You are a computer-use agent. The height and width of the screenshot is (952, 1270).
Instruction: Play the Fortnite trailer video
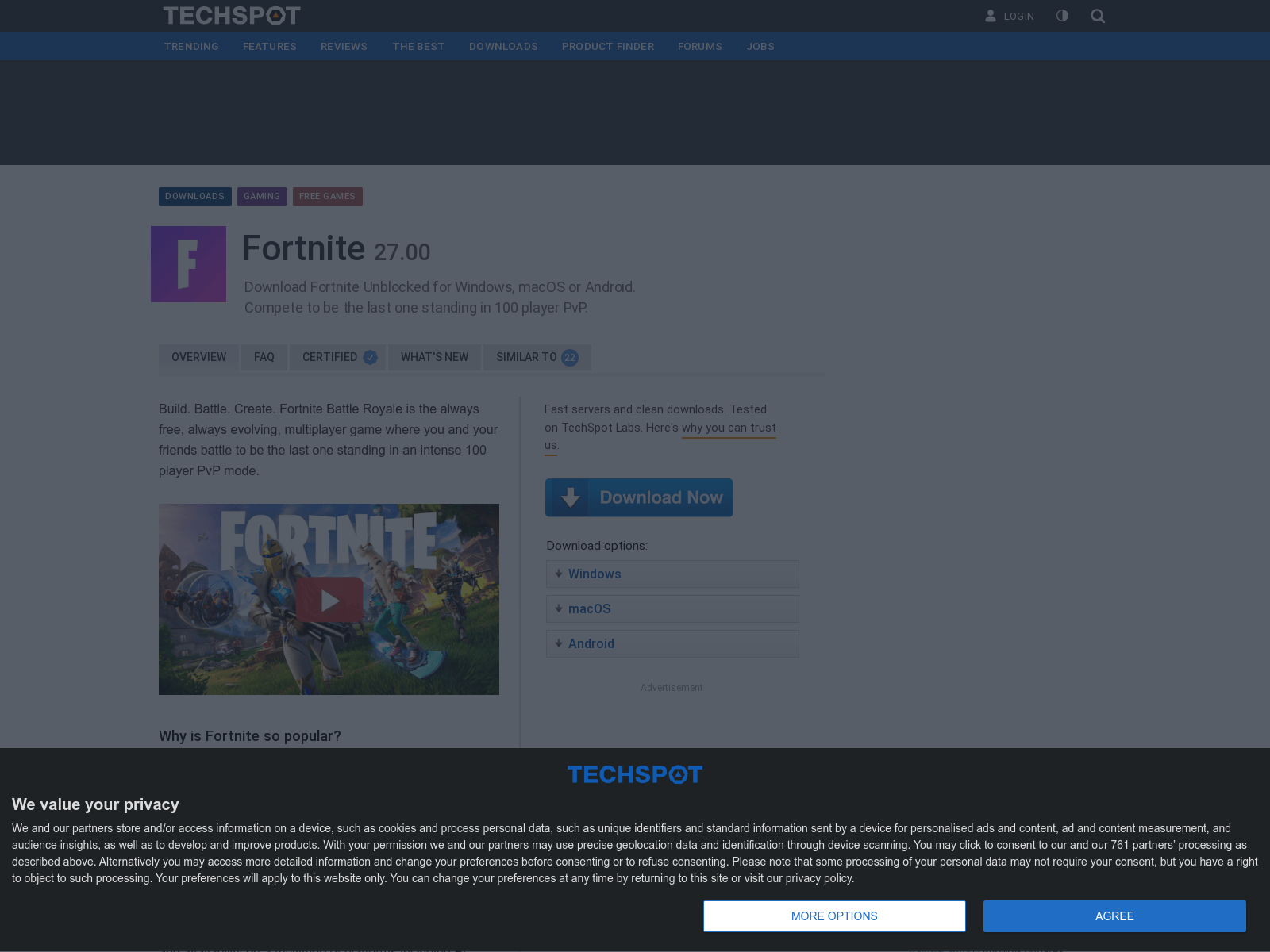[329, 600]
